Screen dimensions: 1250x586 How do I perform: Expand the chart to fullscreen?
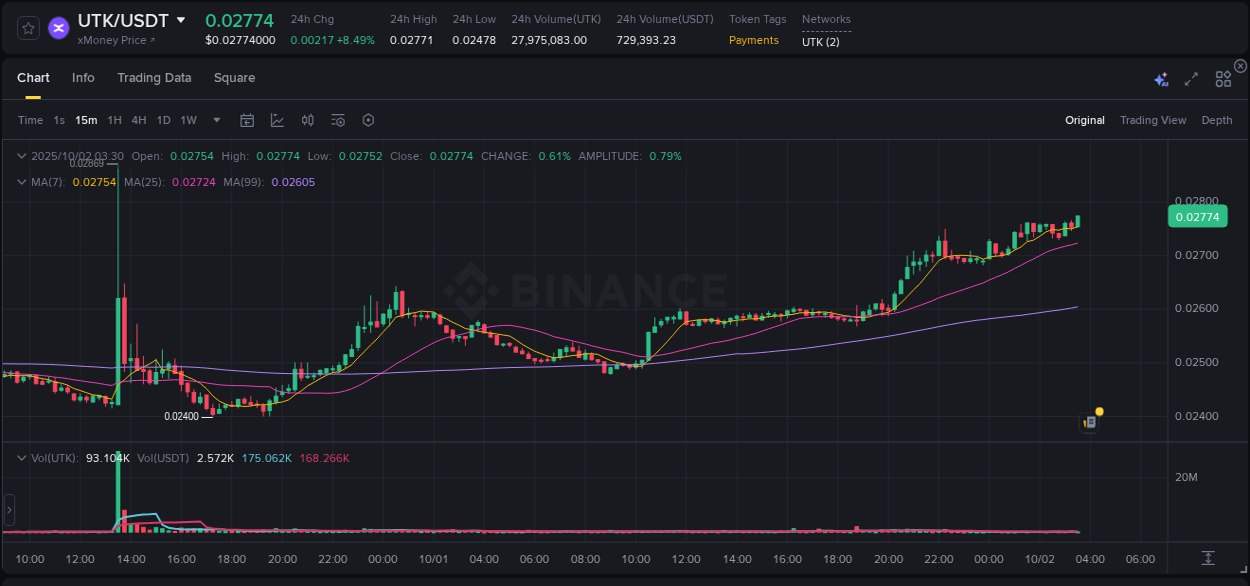point(1190,76)
